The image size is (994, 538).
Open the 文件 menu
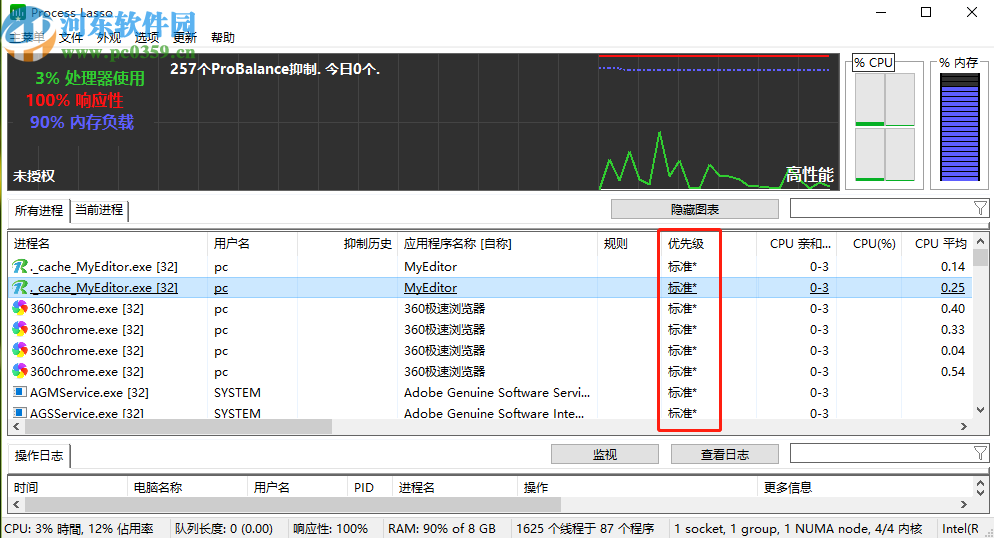pos(71,37)
